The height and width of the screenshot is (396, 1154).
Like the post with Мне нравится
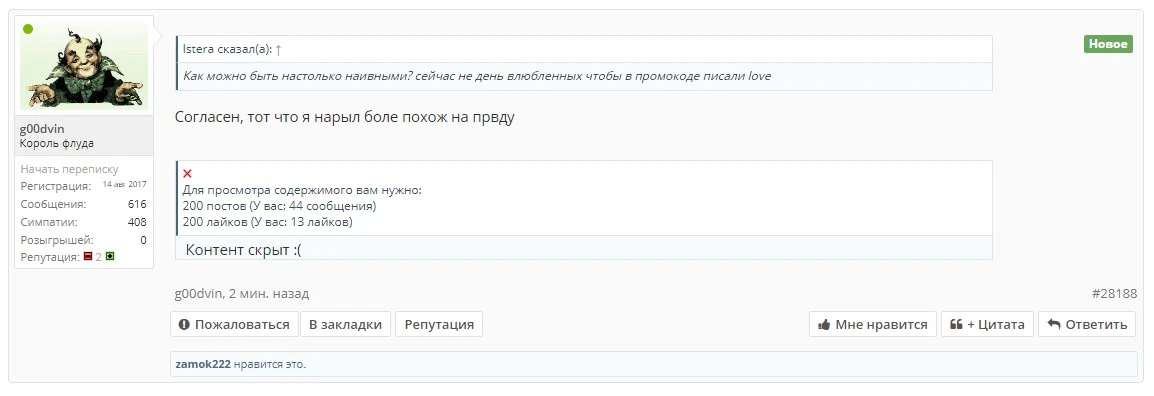(873, 325)
